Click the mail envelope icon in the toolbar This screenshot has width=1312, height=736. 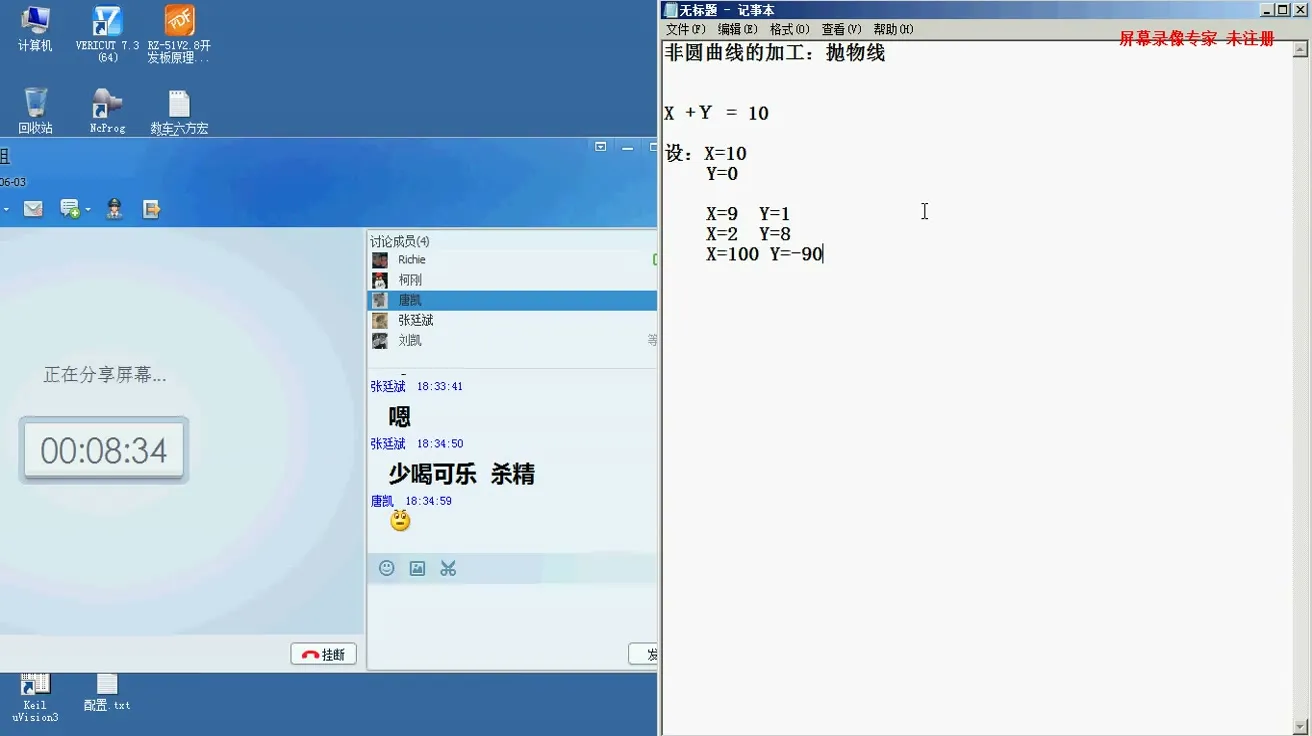pos(33,208)
